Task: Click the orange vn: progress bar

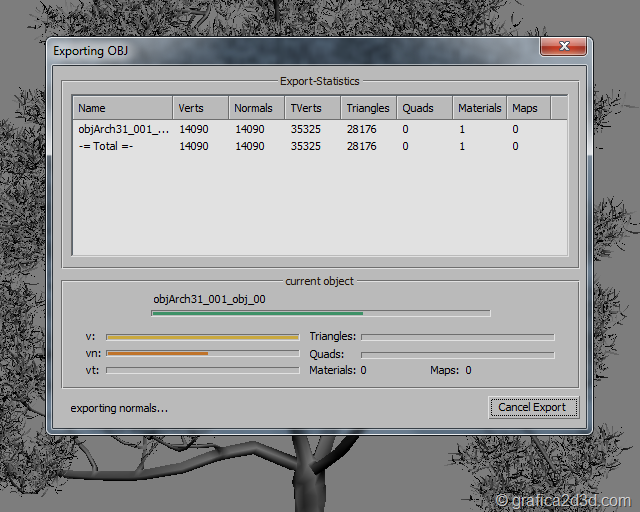Action: (x=203, y=353)
